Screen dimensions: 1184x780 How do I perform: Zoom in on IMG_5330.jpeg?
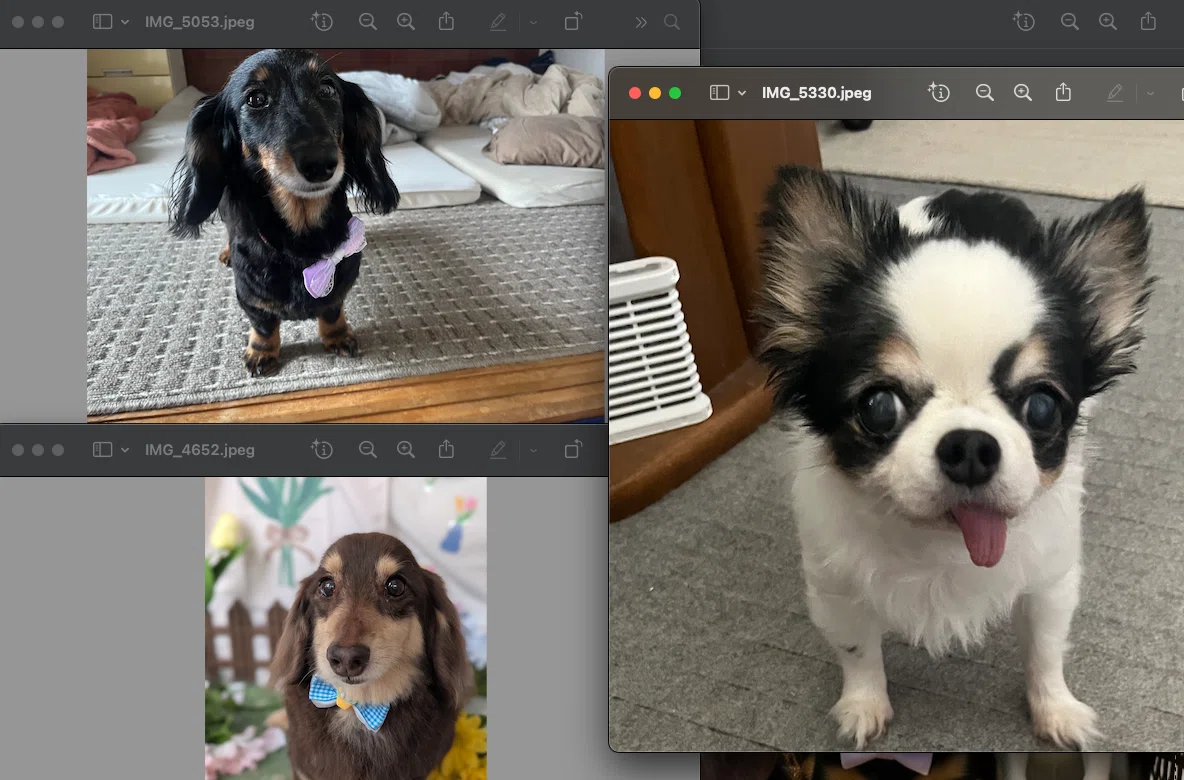tap(1023, 93)
